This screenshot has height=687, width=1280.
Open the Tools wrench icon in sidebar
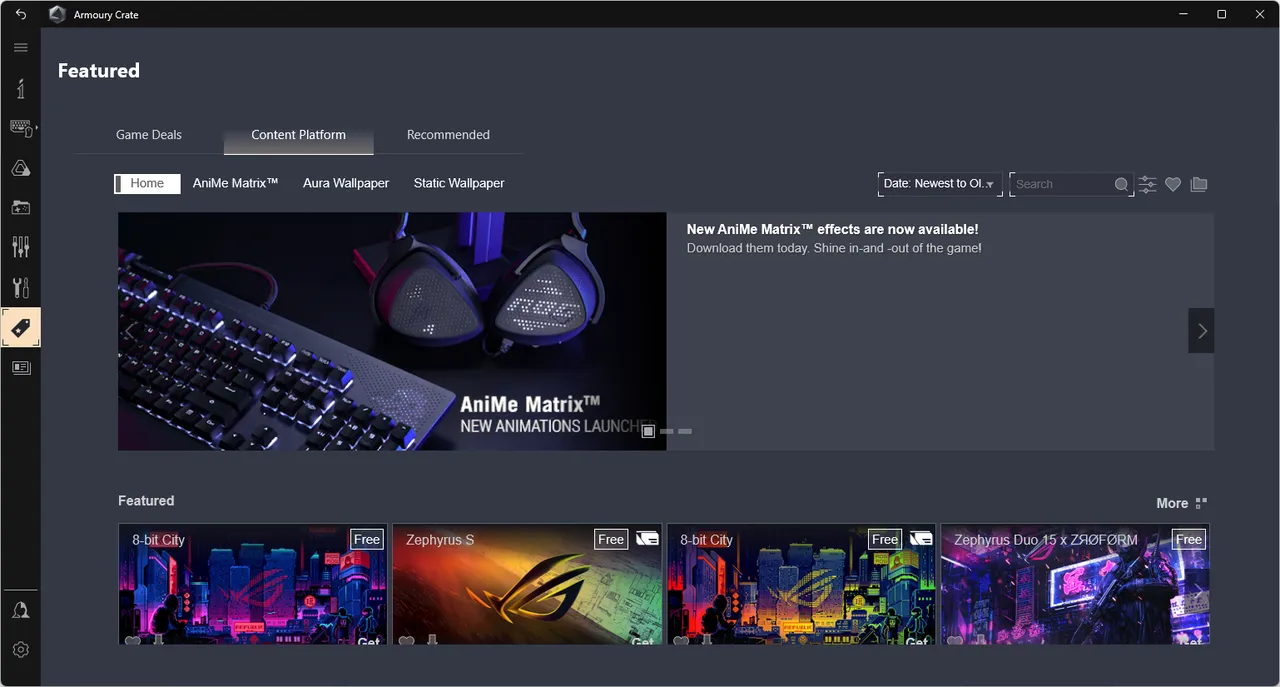click(x=21, y=288)
